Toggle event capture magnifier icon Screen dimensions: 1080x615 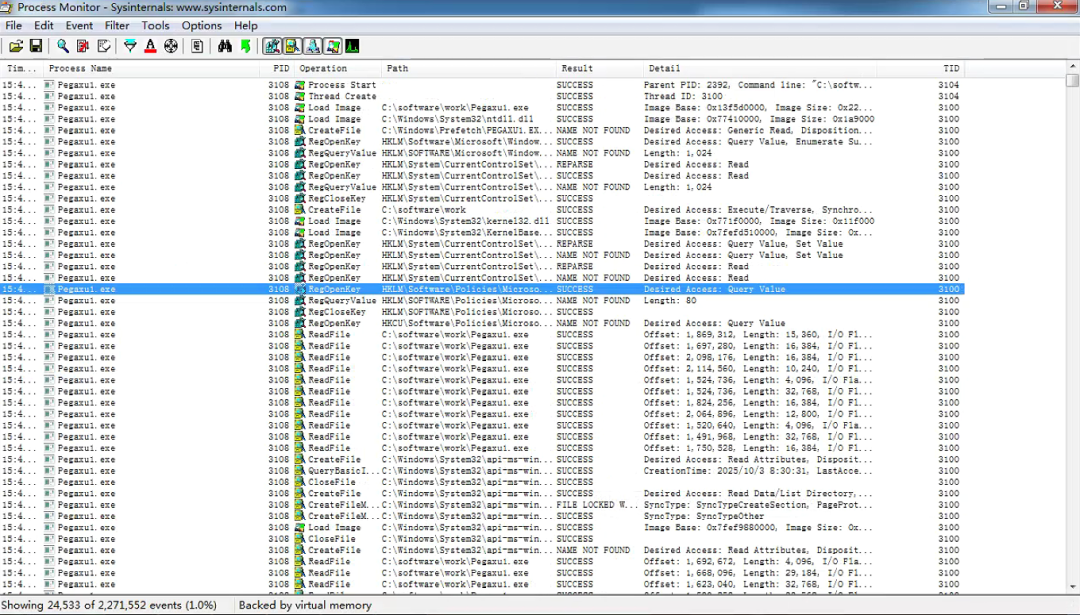click(x=63, y=46)
